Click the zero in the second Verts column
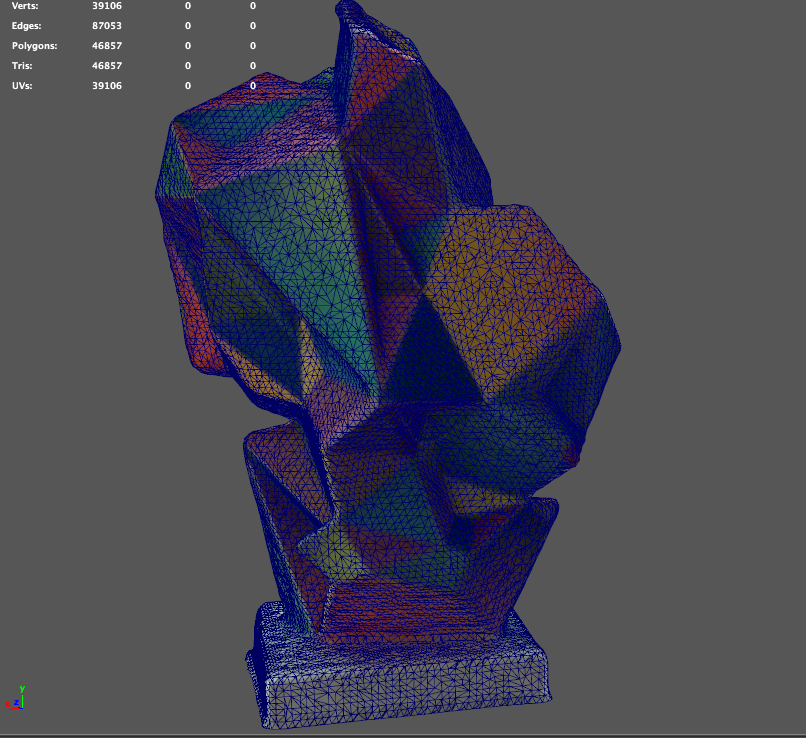Screen dimensions: 806x738 click(x=187, y=6)
